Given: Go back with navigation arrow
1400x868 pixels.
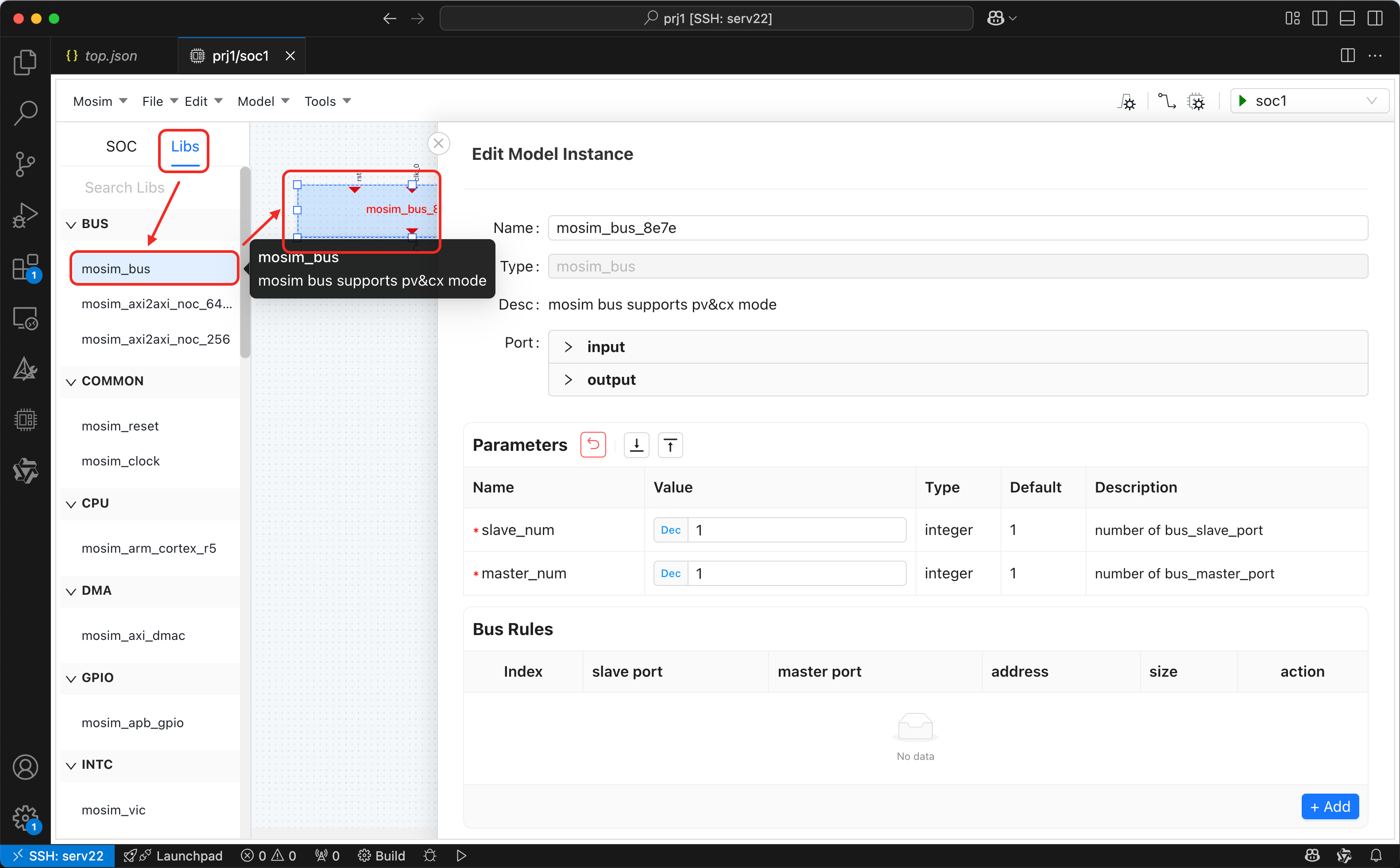Looking at the screenshot, I should coord(390,18).
